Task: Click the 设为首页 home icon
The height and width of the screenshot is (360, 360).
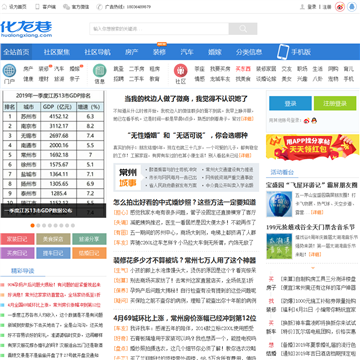Action: pos(4,7)
